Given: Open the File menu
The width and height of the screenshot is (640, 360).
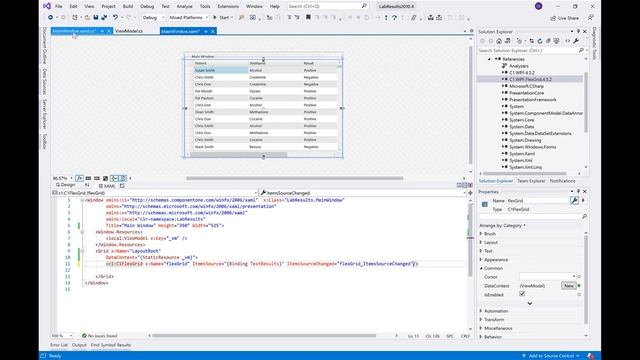Looking at the screenshot, I should pyautogui.click(x=59, y=6).
